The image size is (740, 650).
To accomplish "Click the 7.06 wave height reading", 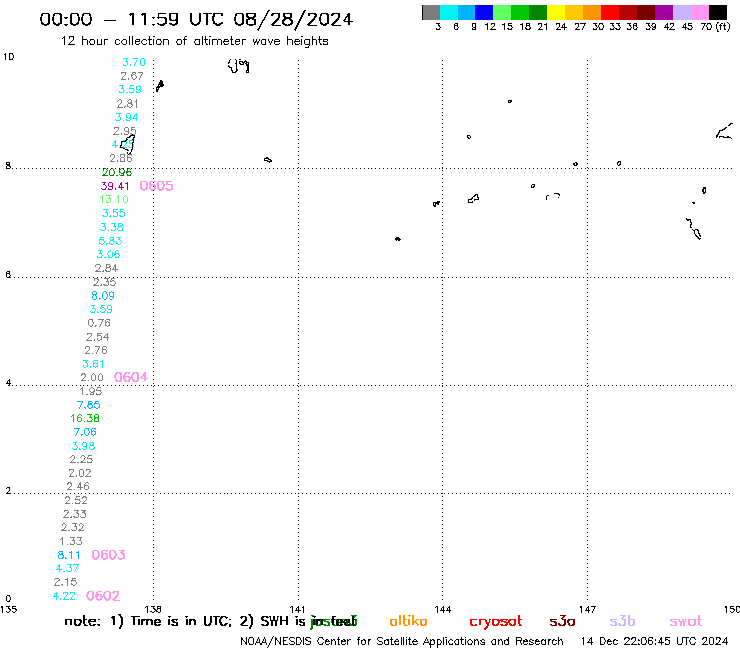I will coord(85,432).
